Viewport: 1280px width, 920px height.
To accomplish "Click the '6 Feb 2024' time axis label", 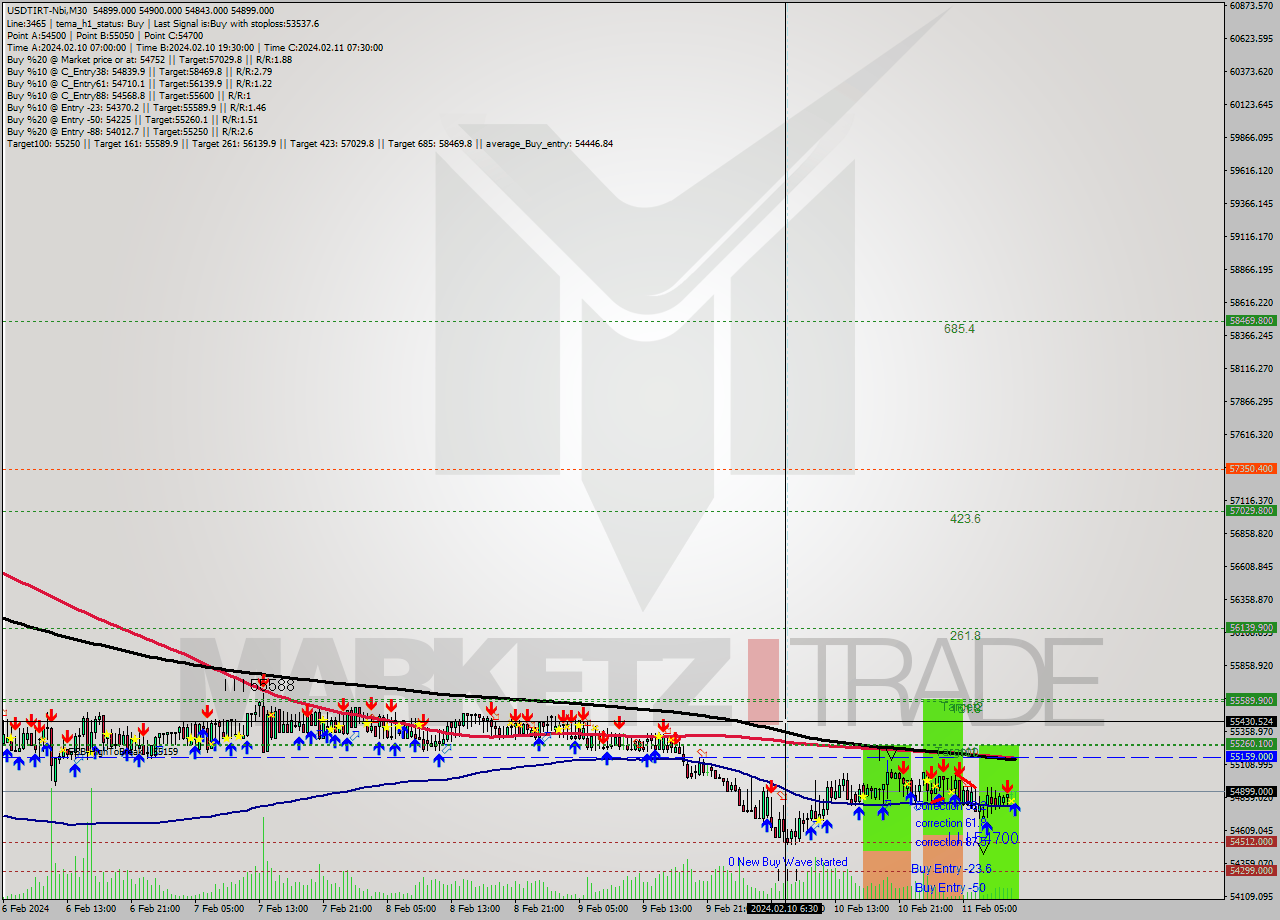I will point(27,909).
